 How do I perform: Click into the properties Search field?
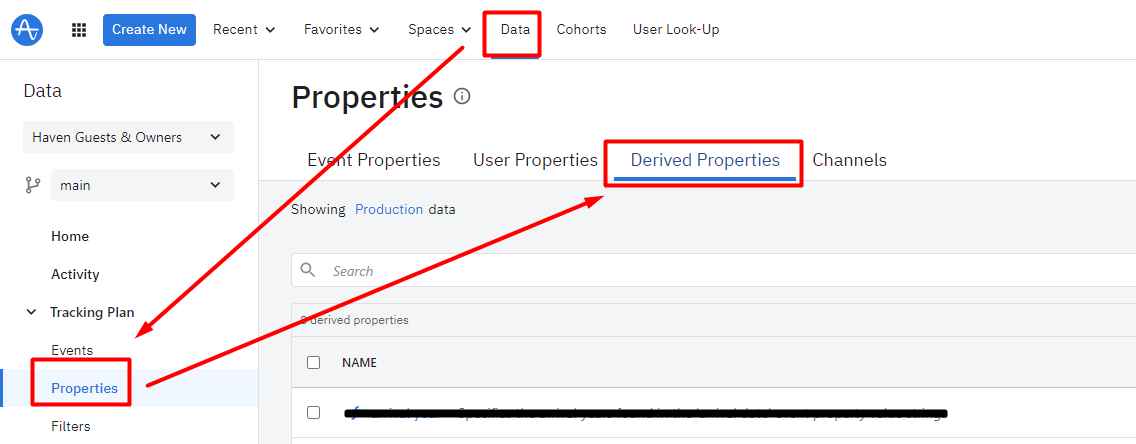click(714, 270)
